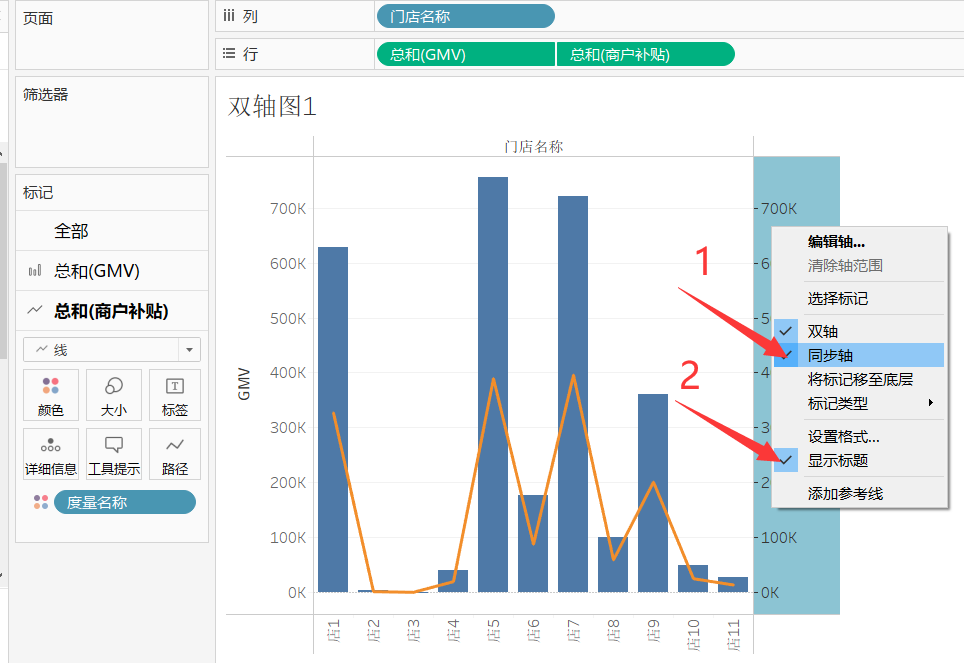Click the line icon next to 总和(商户补贴) in marks

click(35, 310)
